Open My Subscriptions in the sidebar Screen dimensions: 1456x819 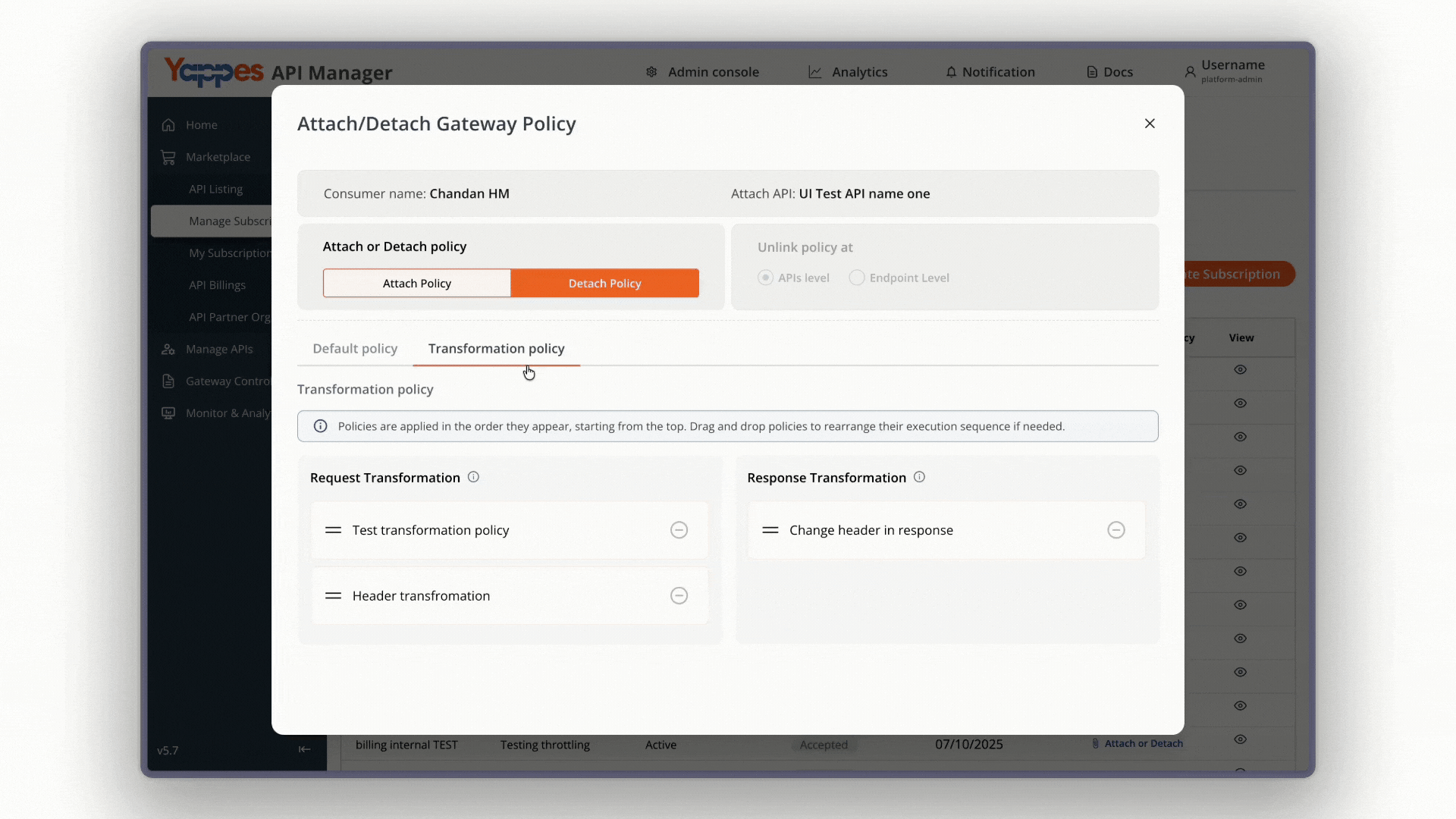pyautogui.click(x=230, y=253)
